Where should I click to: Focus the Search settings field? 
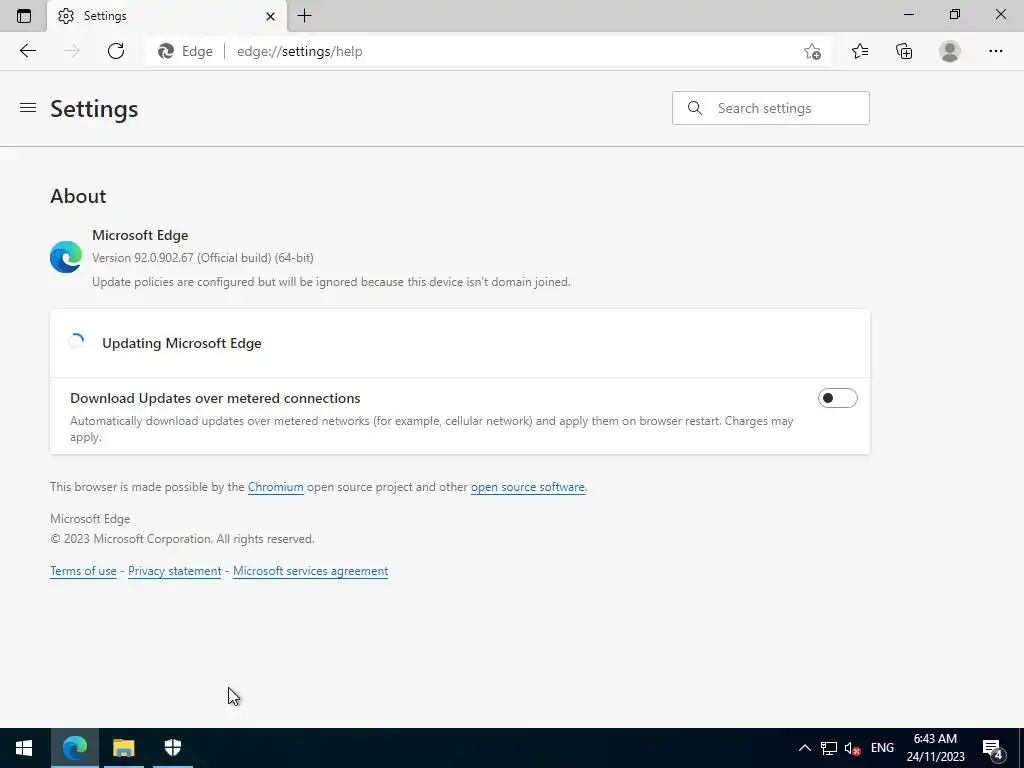point(771,108)
